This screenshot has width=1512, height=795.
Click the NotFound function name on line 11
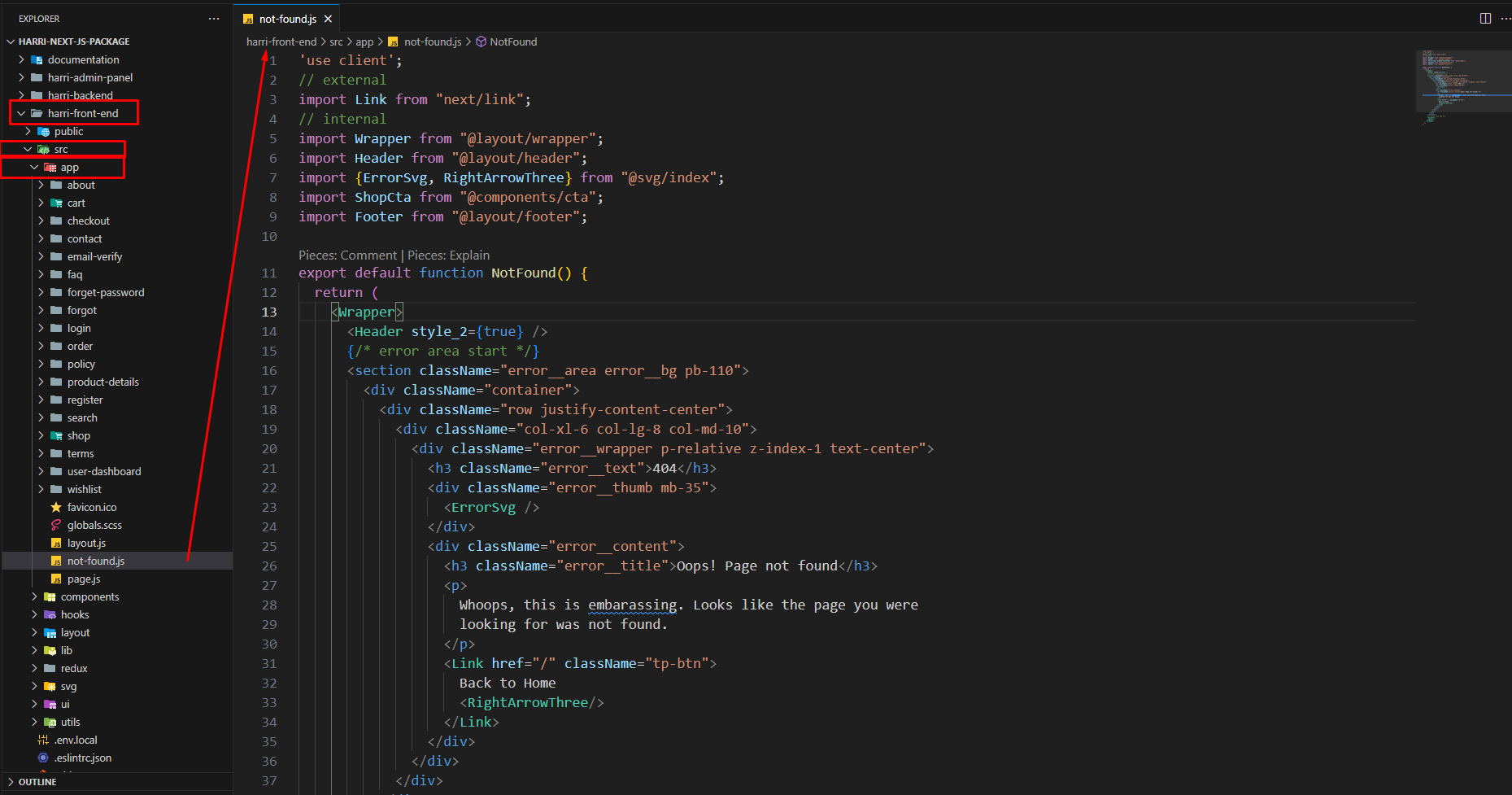pyautogui.click(x=523, y=273)
